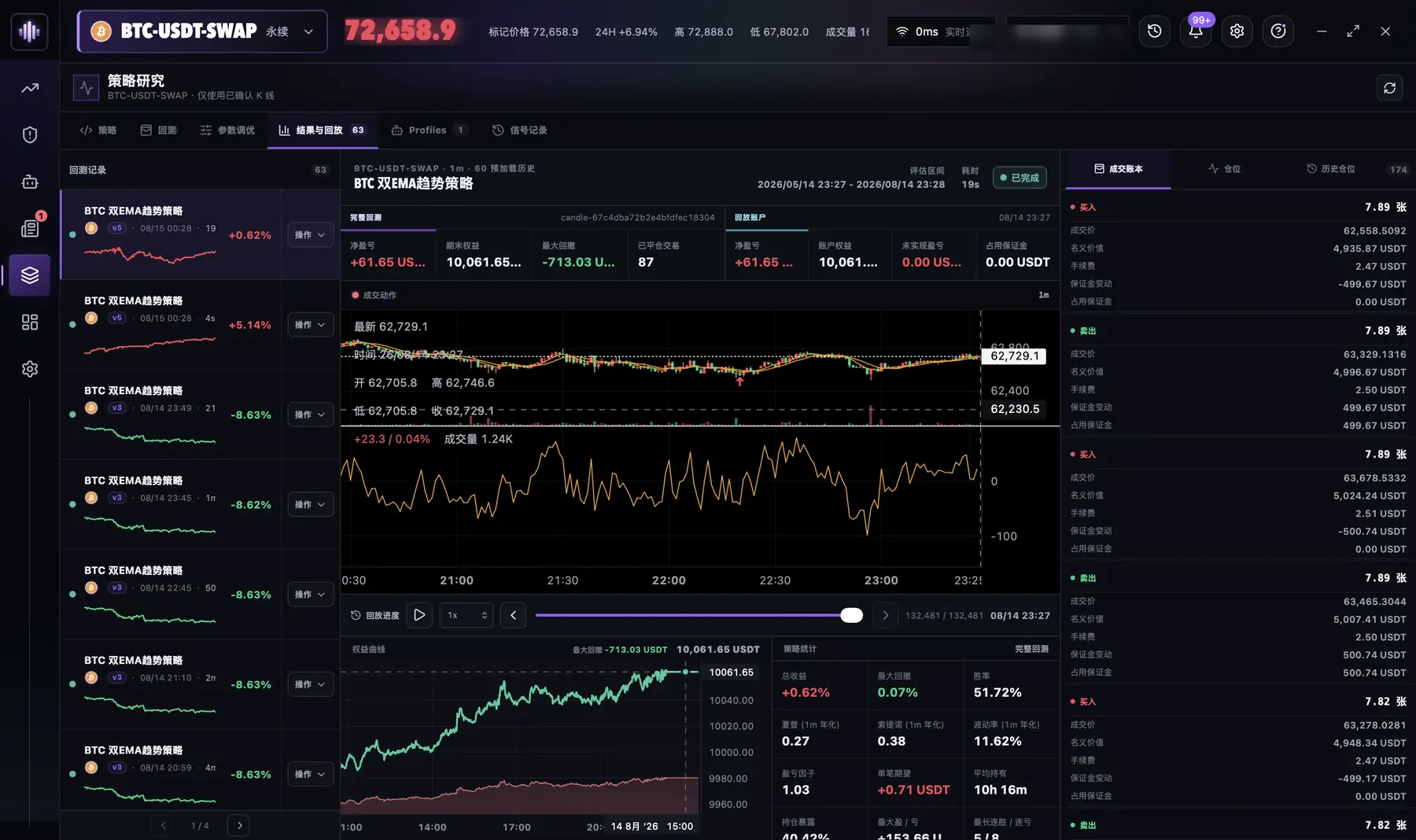Screen dimensions: 1416x840
Task: Click the 成交价 62,558.5092 ledger entry
Action: (x=1238, y=230)
